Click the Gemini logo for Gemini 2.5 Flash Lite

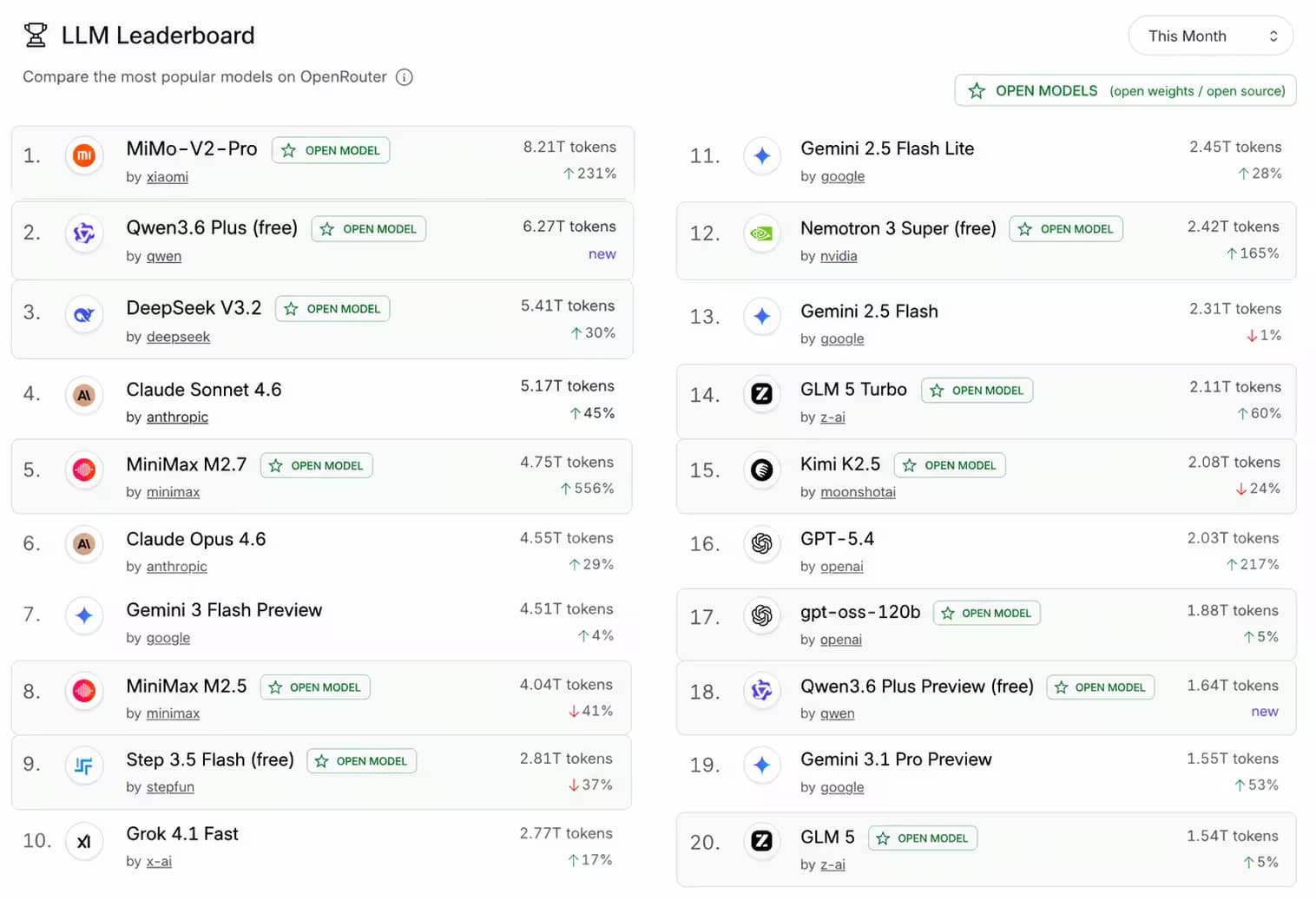pyautogui.click(x=762, y=156)
